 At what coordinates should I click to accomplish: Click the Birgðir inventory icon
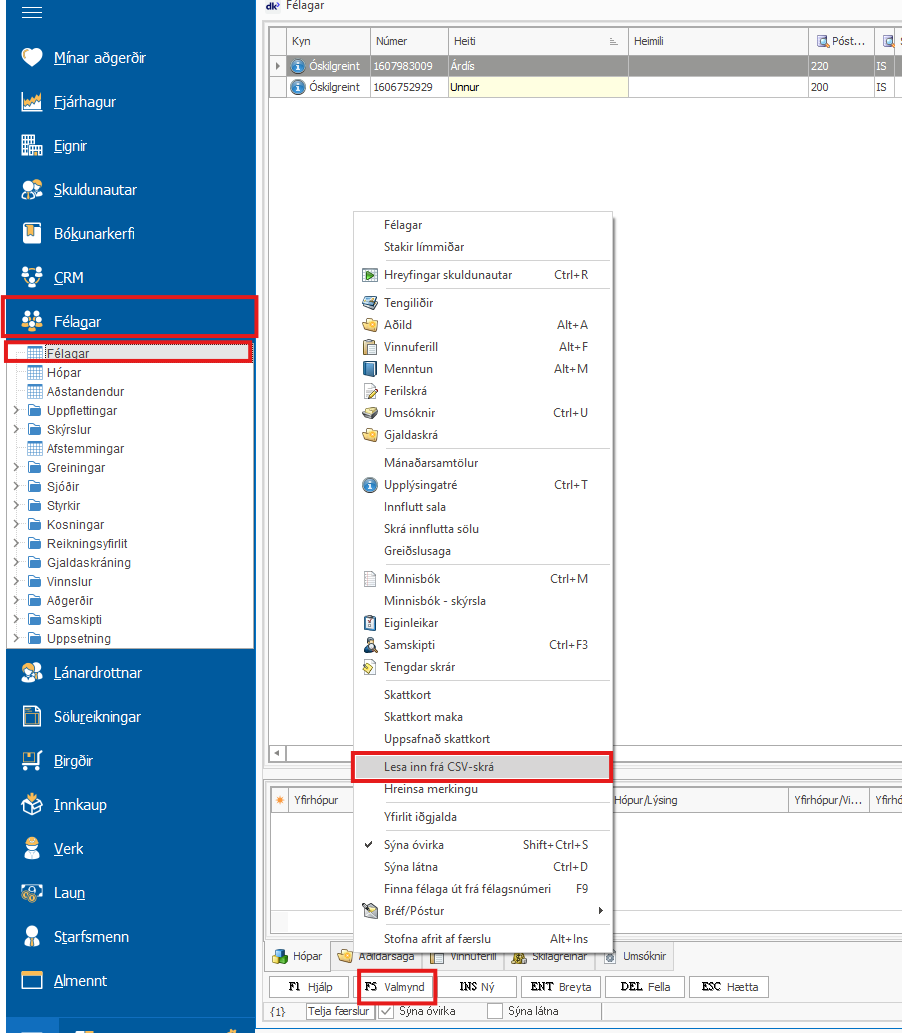(x=33, y=761)
